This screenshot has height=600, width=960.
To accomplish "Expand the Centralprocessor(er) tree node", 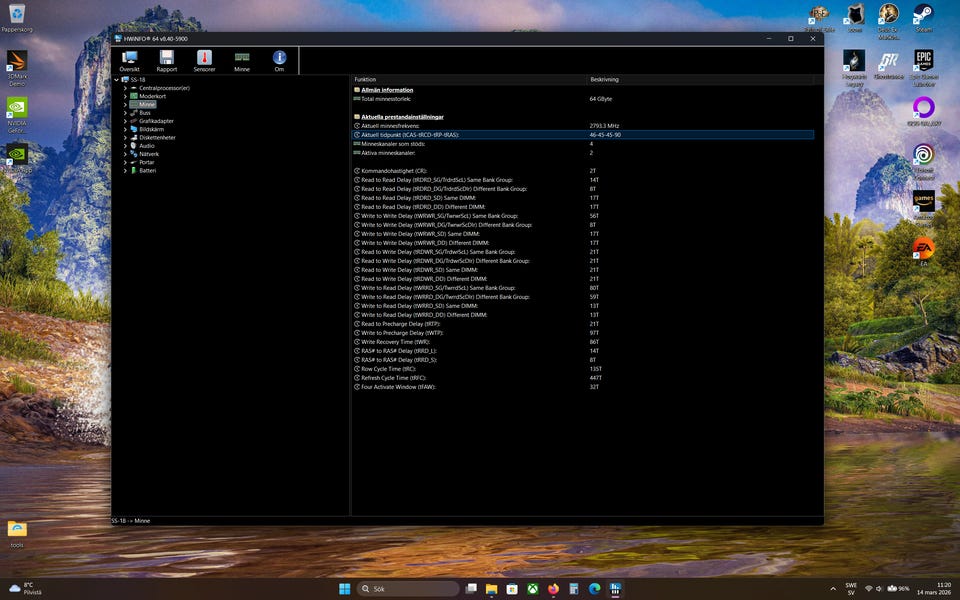I will tap(125, 88).
